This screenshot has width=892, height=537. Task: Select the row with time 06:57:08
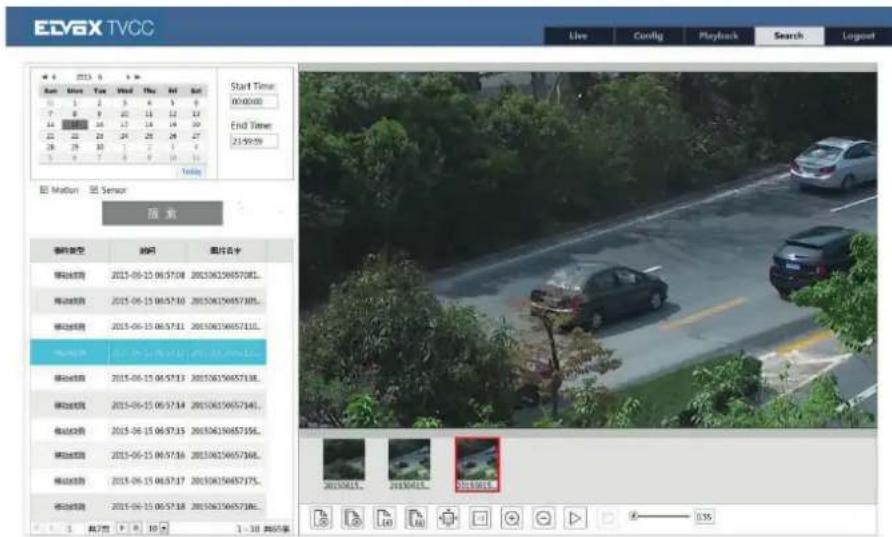click(x=148, y=275)
